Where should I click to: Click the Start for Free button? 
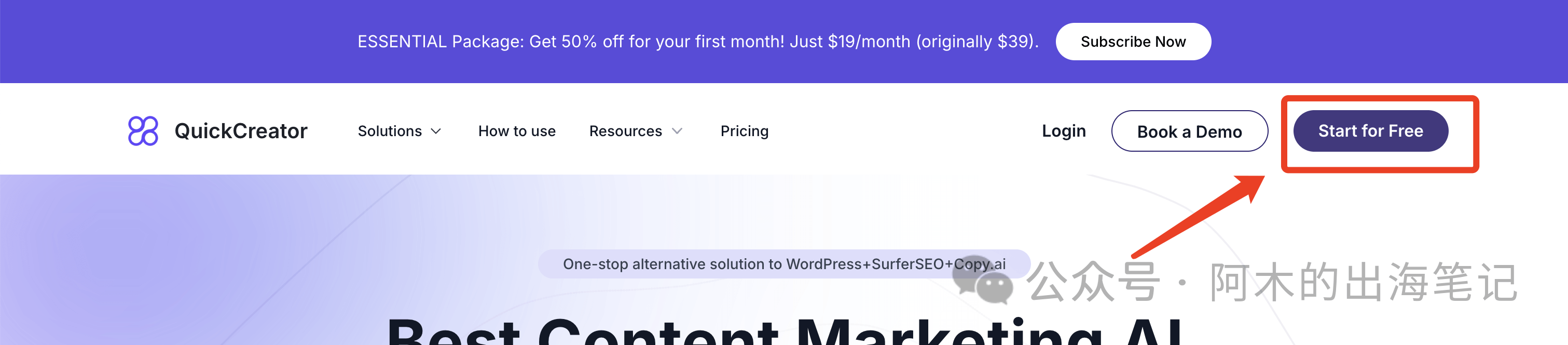(1370, 131)
